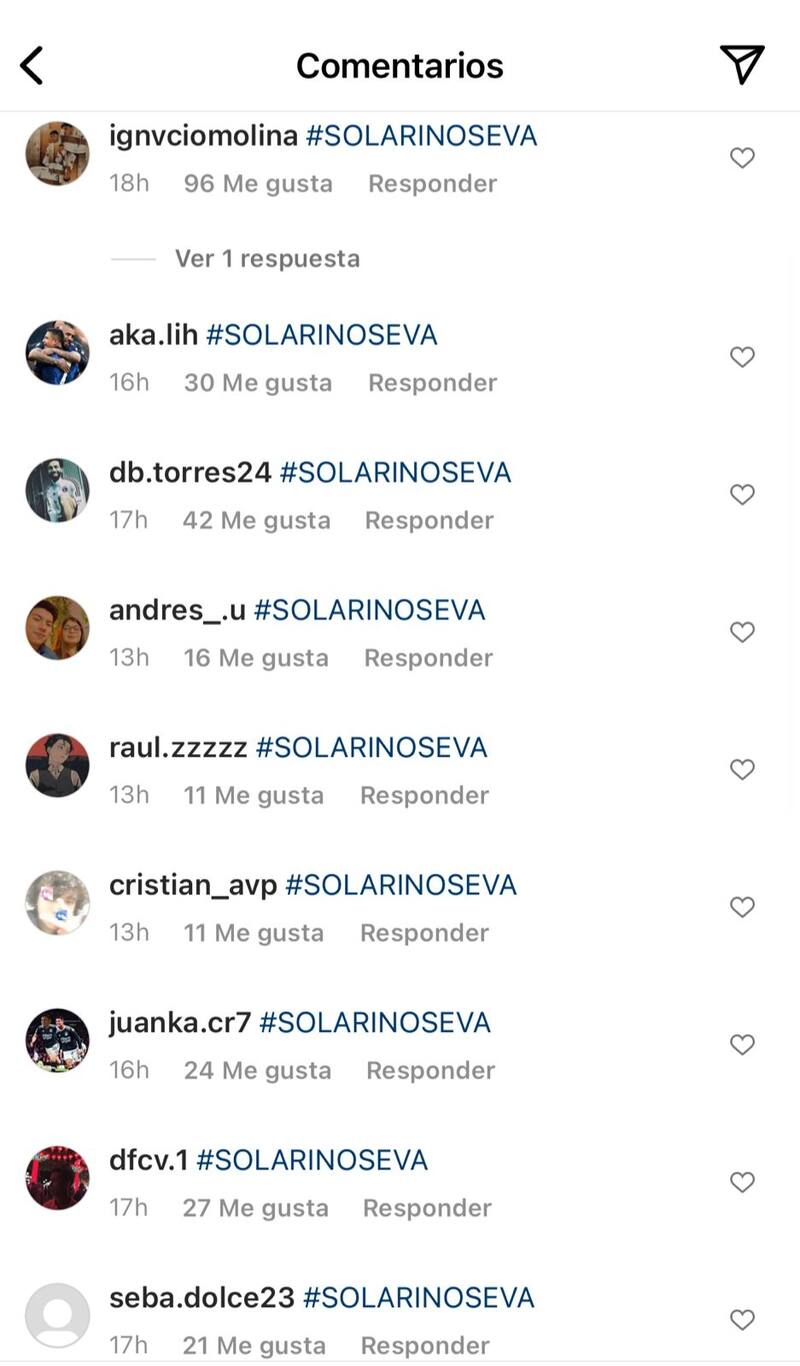This screenshot has width=800, height=1366.
Task: Go back using the arrow icon
Action: click(x=32, y=66)
